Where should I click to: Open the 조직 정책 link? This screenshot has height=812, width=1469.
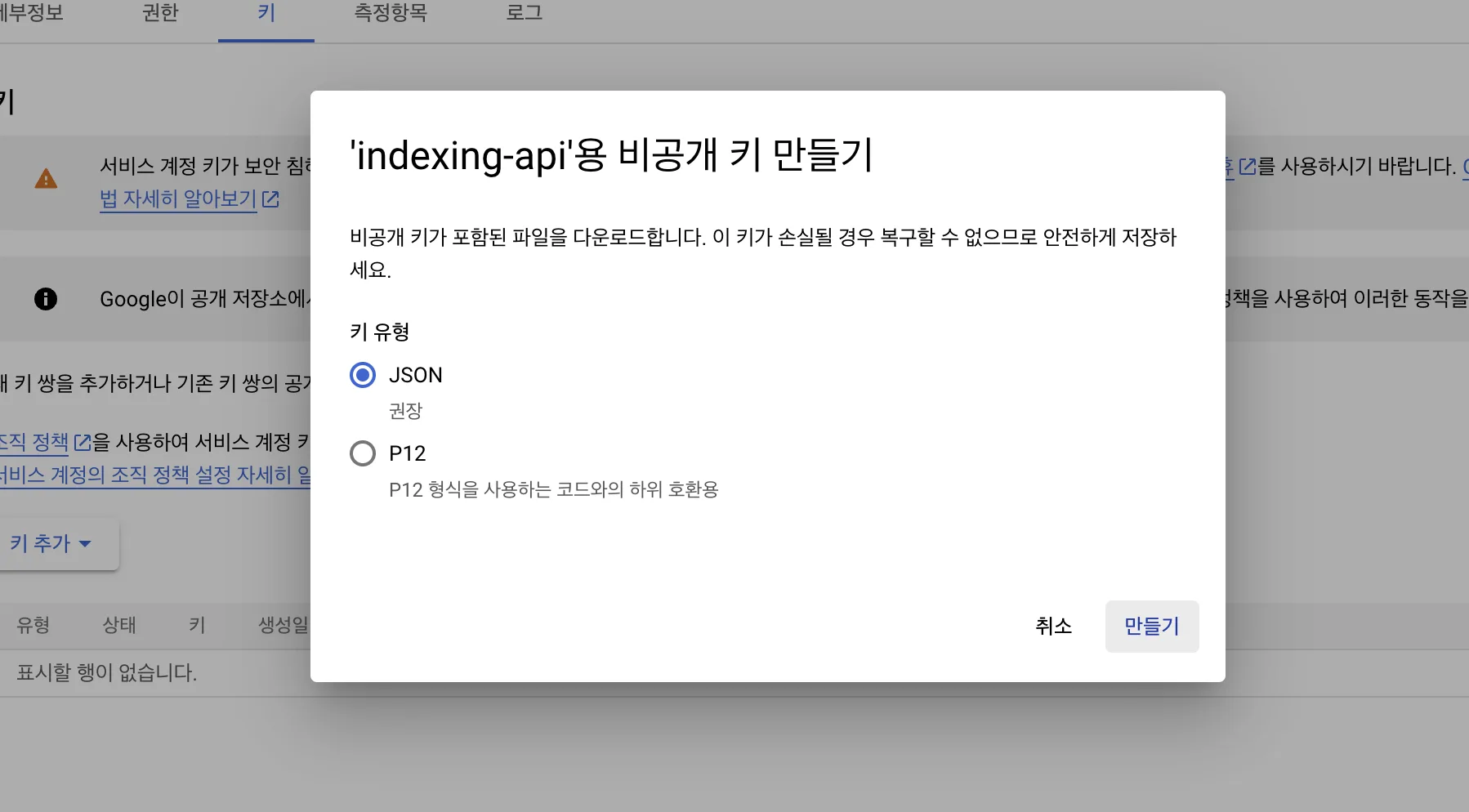point(34,443)
